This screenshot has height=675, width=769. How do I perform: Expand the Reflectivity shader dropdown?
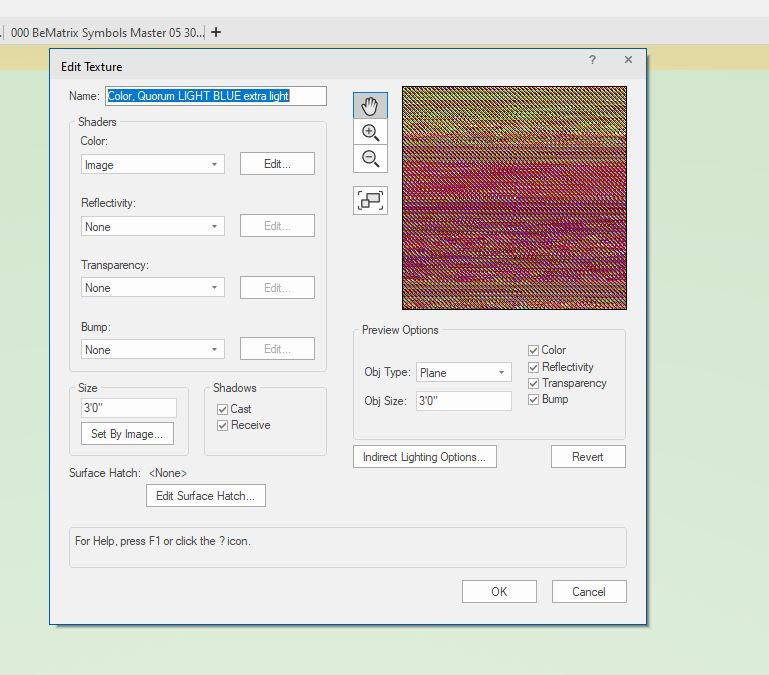[152, 227]
